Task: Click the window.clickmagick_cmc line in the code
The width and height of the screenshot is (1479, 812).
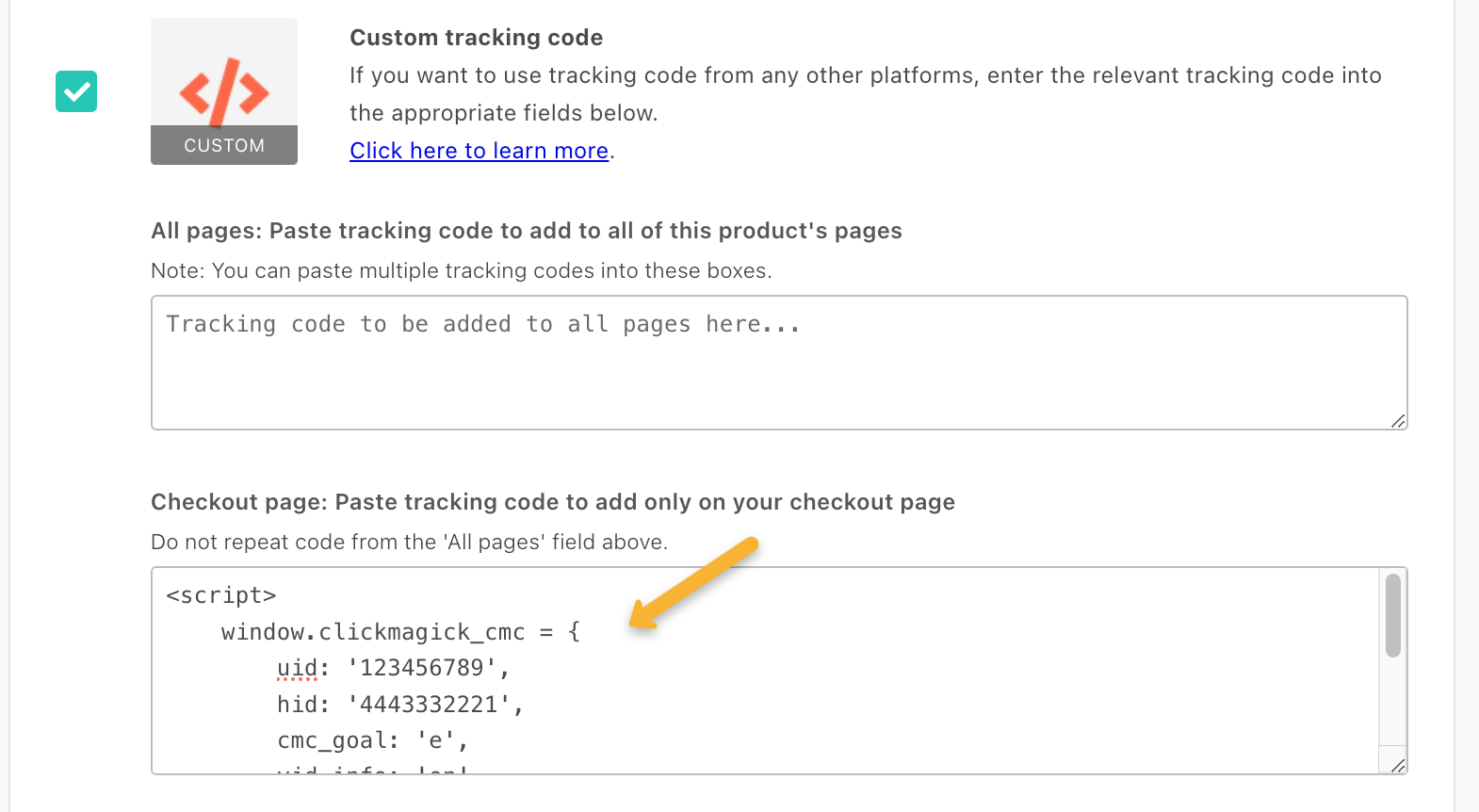Action: coord(400,632)
